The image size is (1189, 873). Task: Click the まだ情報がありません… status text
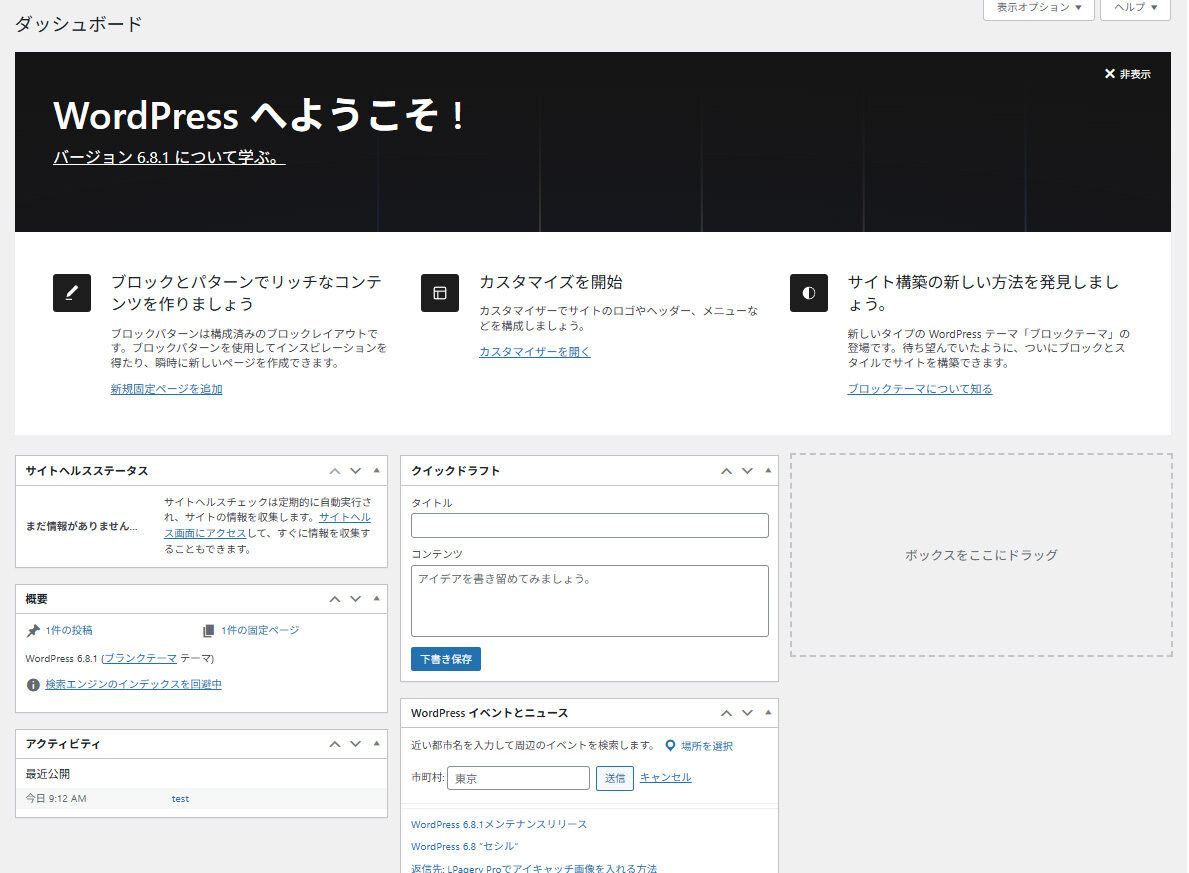click(82, 526)
